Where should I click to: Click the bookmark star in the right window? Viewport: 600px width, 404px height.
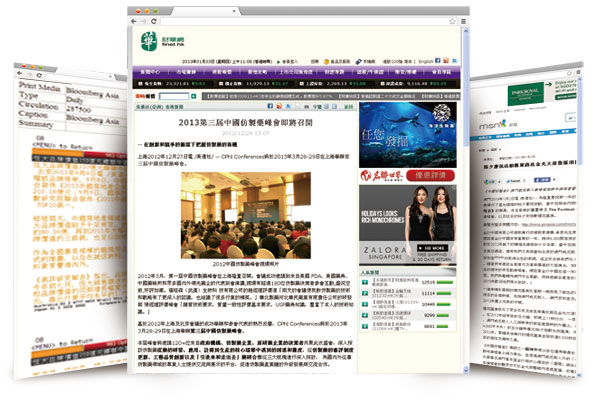[x=569, y=73]
